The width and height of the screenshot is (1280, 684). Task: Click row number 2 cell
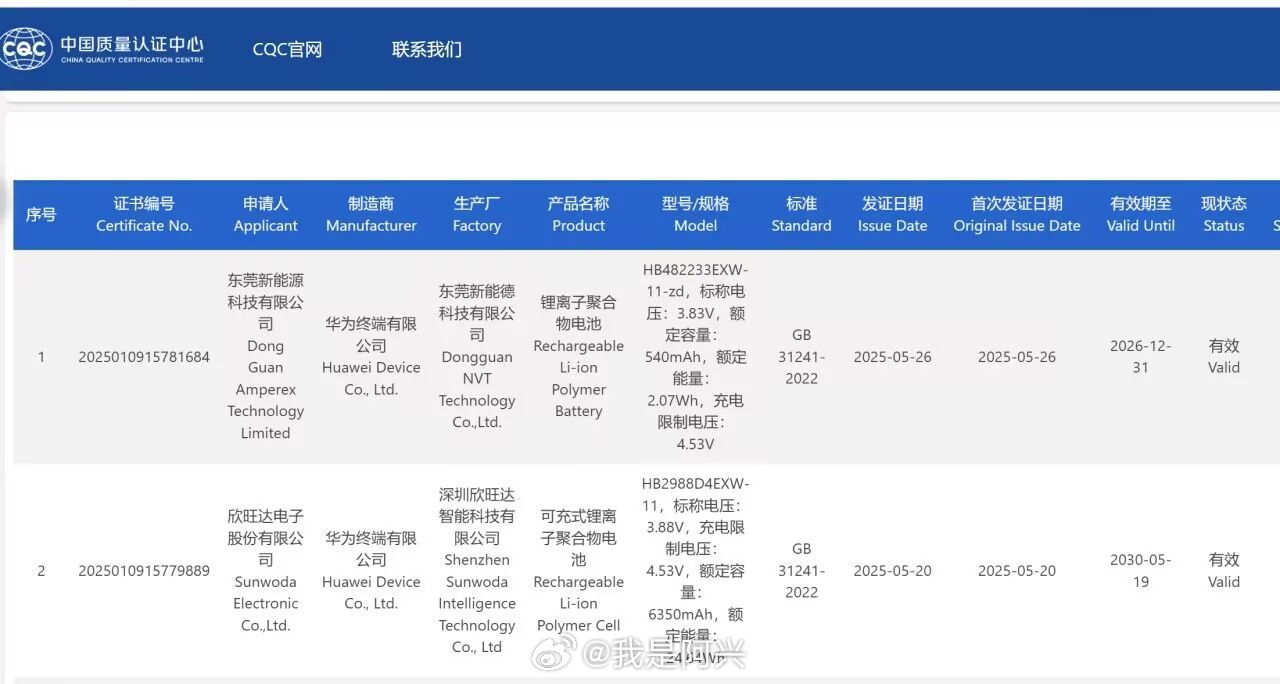(41, 571)
